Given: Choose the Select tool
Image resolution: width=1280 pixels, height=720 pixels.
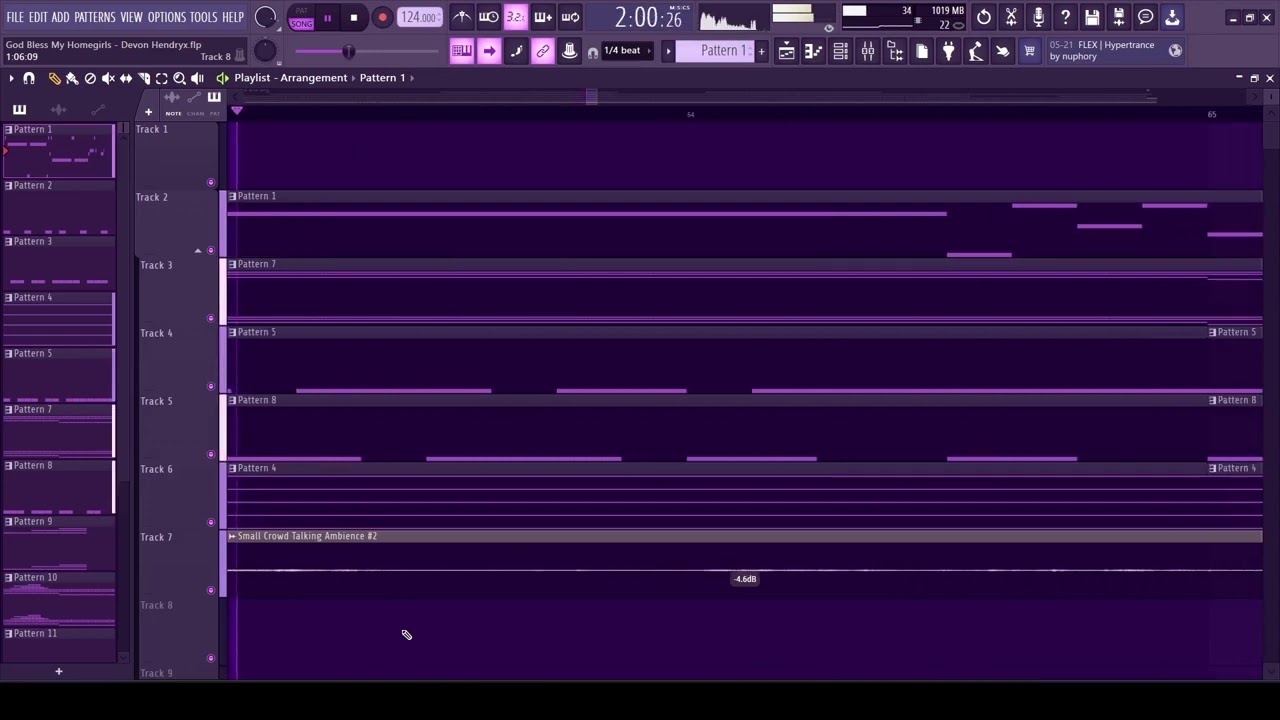Looking at the screenshot, I should [162, 78].
